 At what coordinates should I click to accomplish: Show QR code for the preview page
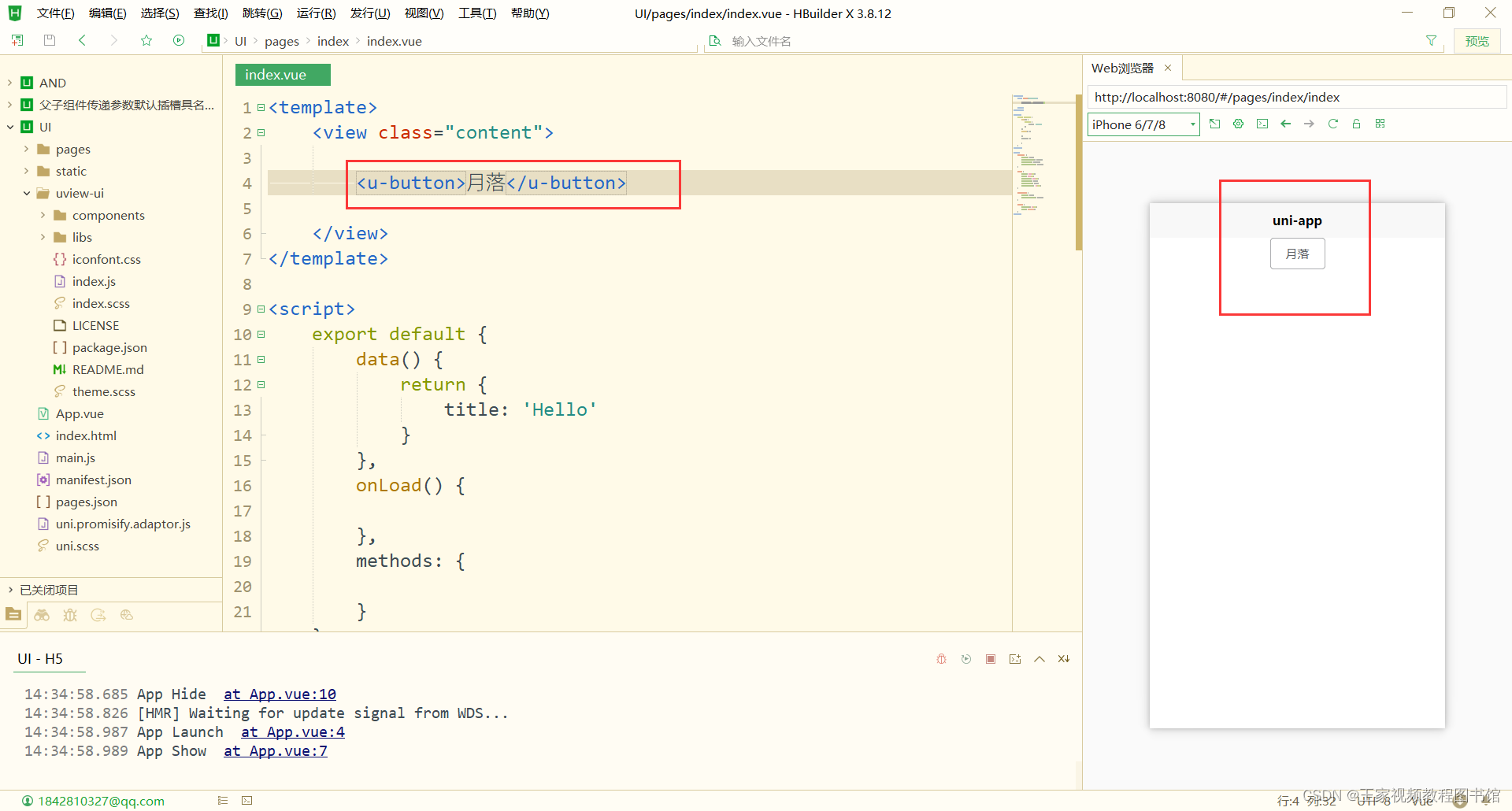click(1380, 124)
